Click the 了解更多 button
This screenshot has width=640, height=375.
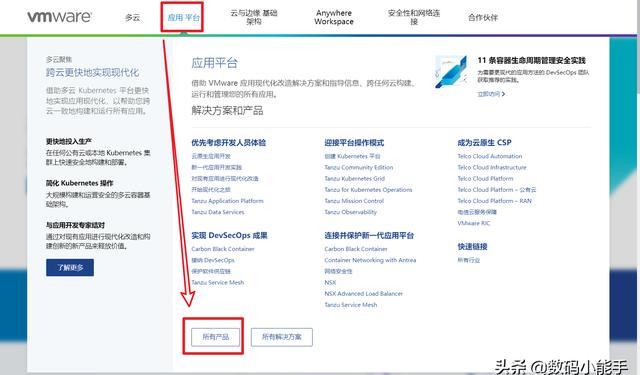click(x=70, y=267)
